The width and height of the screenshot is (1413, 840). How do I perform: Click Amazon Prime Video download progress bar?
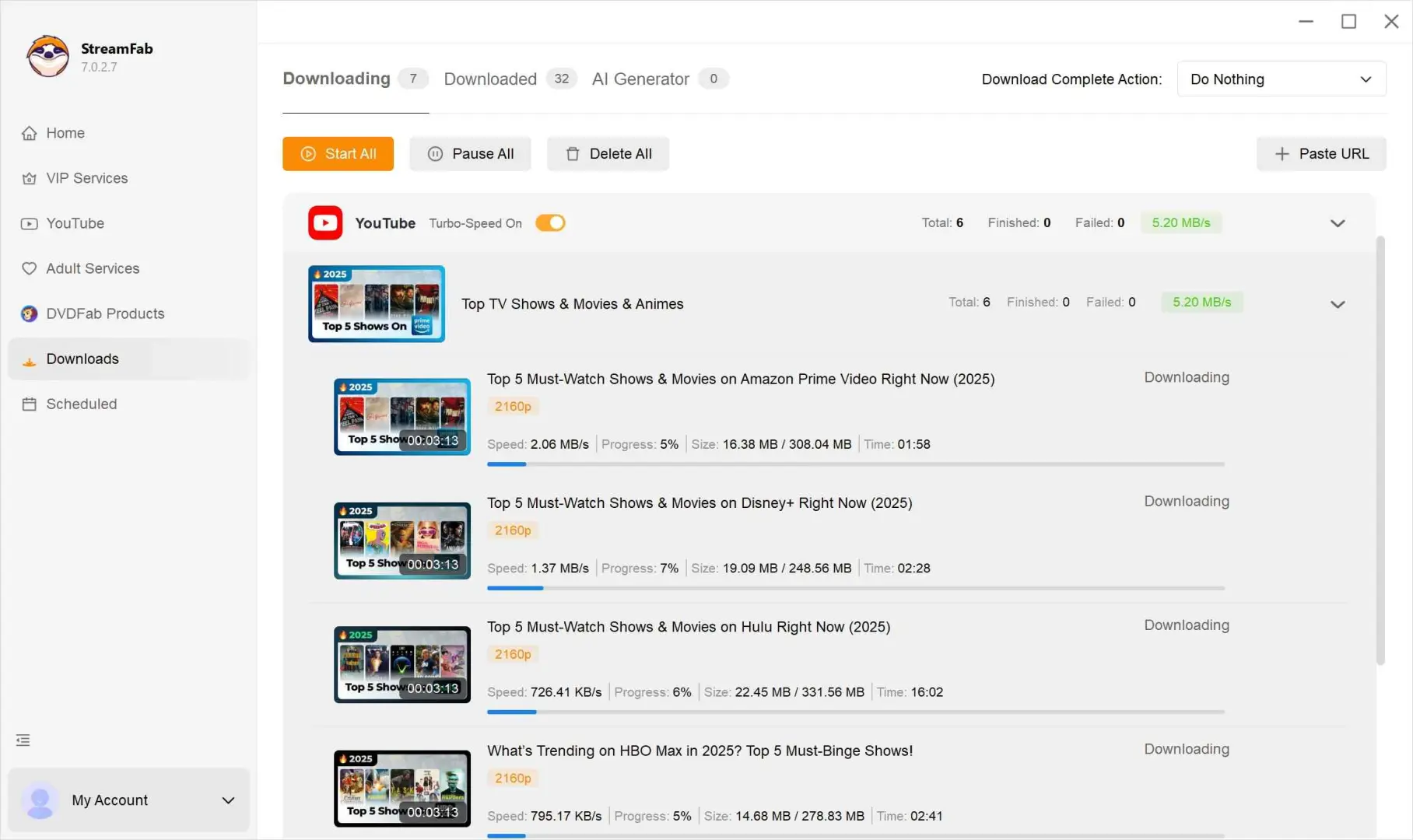pyautogui.click(x=856, y=464)
